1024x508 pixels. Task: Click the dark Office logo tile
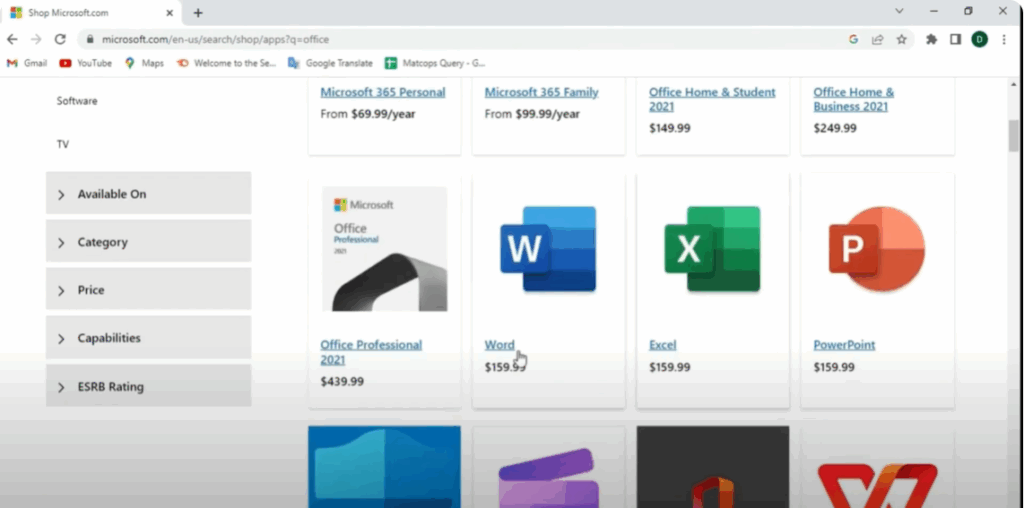[712, 467]
